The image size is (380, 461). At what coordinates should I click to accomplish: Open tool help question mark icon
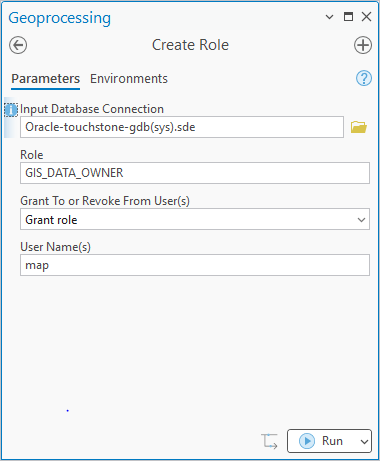point(364,78)
